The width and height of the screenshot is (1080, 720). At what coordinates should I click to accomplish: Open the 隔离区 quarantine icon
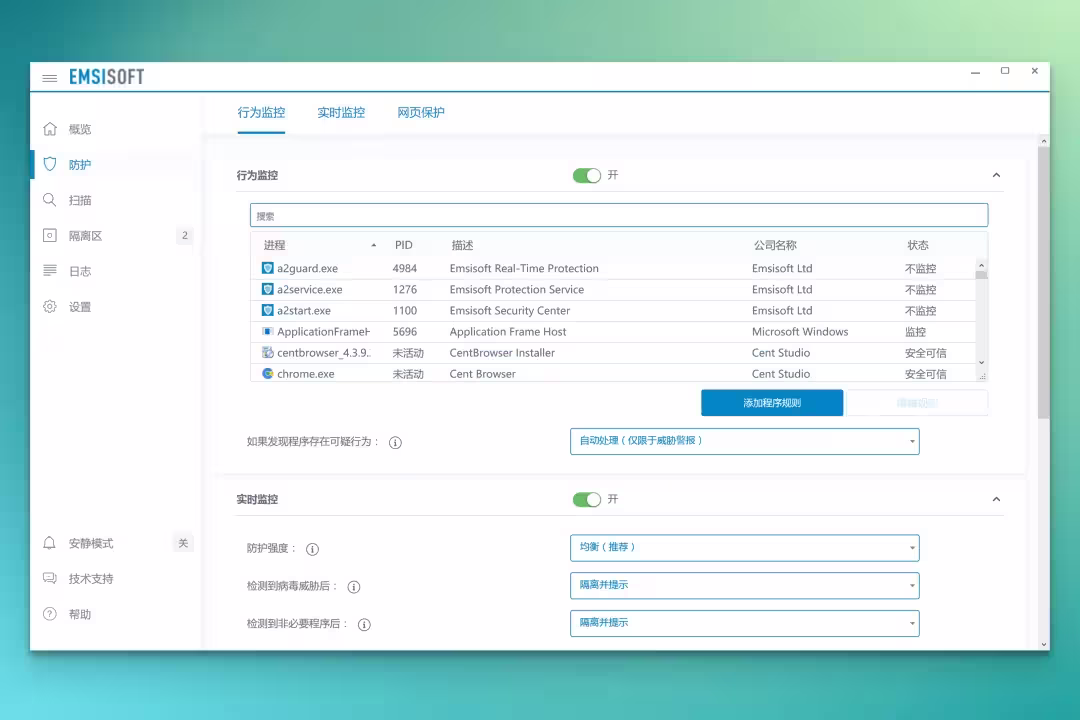point(50,236)
